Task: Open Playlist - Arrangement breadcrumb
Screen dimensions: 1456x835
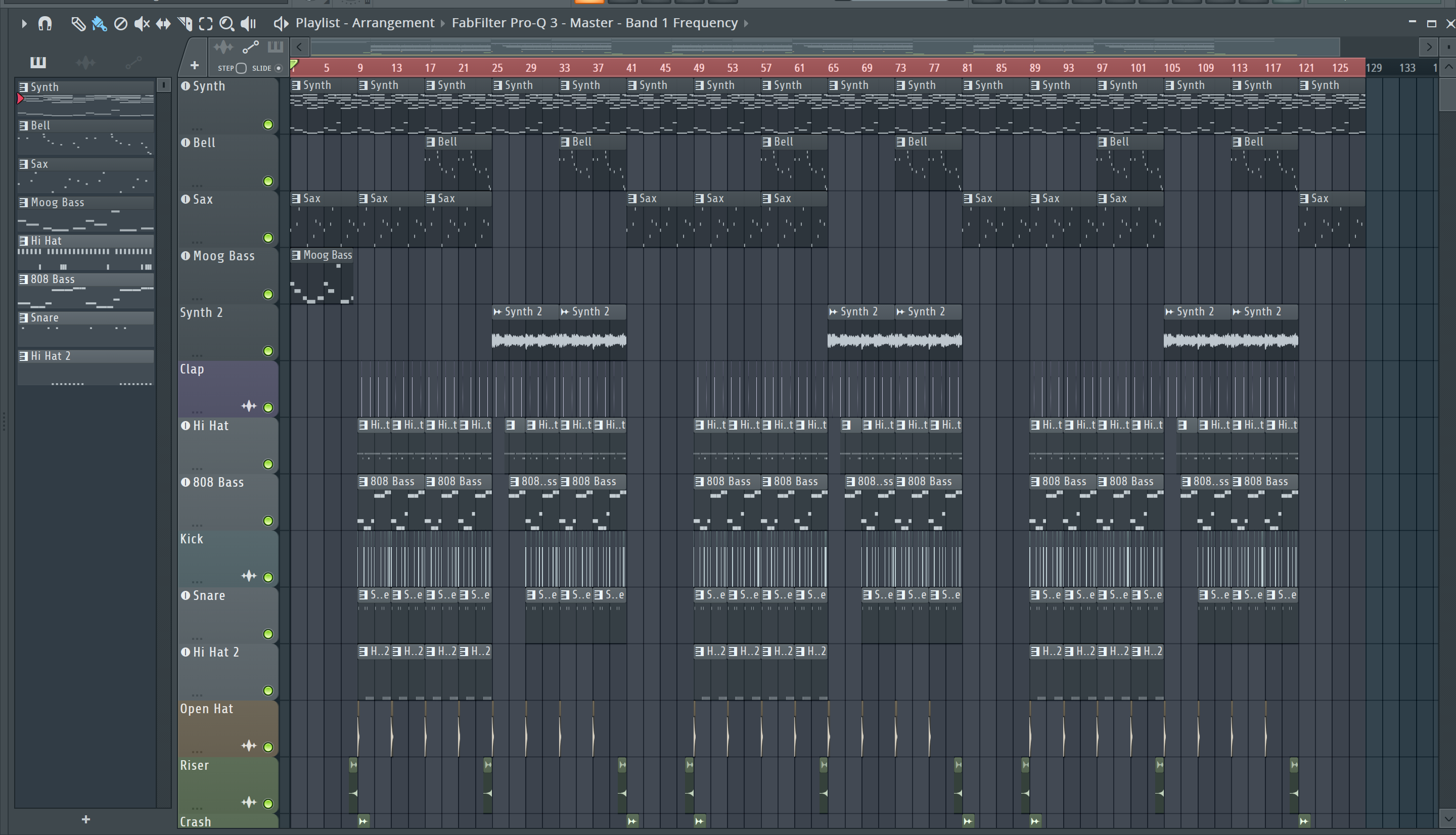Action: (x=365, y=23)
